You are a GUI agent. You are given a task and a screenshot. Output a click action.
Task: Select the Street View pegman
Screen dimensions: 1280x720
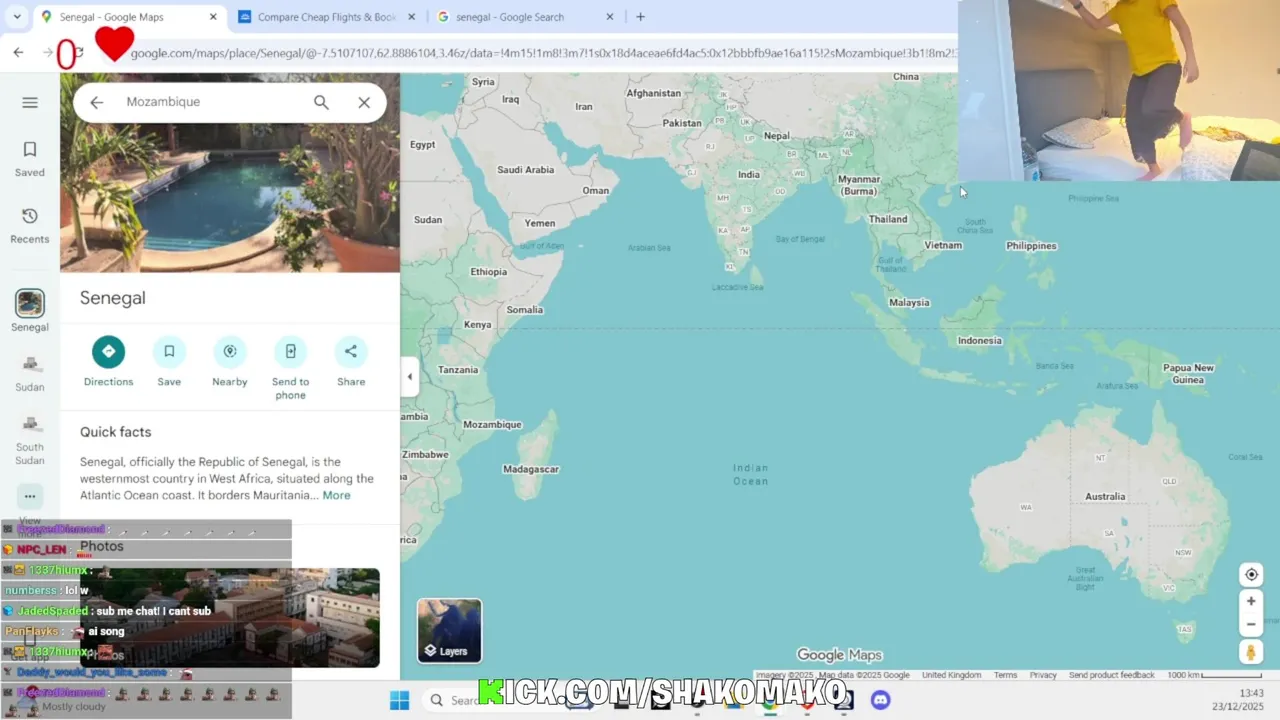click(1251, 652)
